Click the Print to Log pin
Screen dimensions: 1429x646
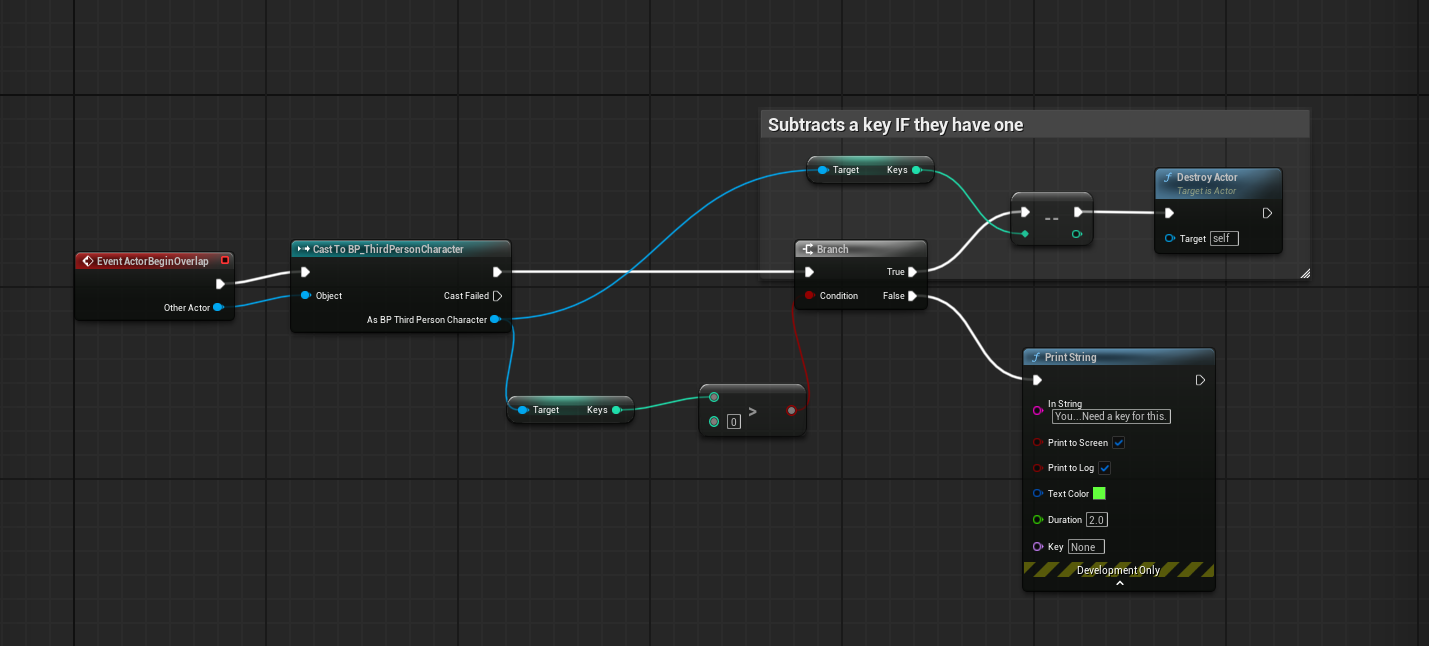coord(1038,468)
